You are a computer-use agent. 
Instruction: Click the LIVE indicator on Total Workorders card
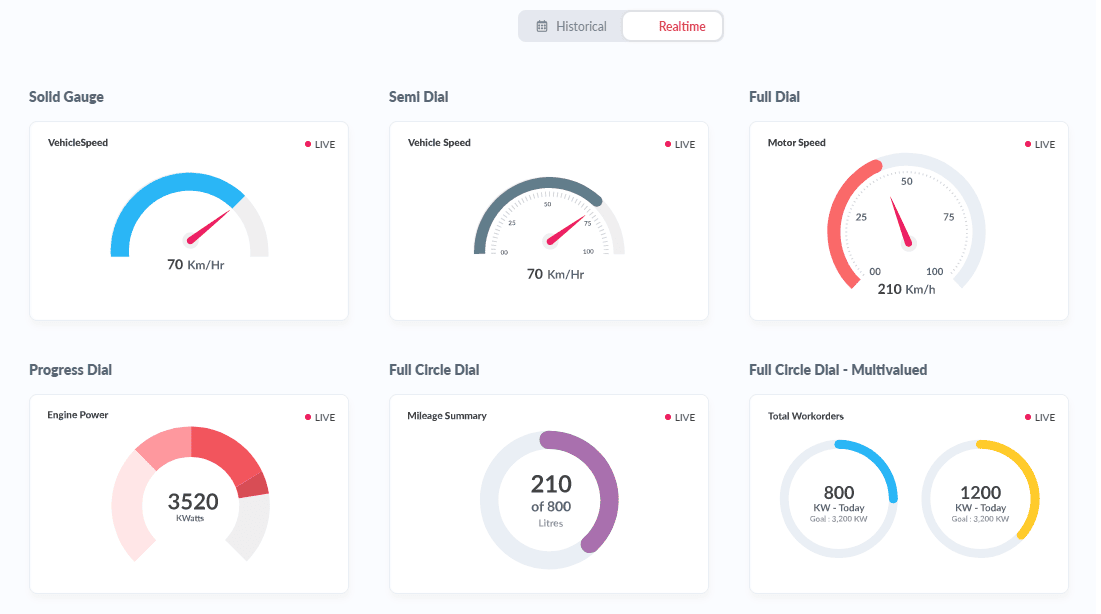(x=1040, y=417)
